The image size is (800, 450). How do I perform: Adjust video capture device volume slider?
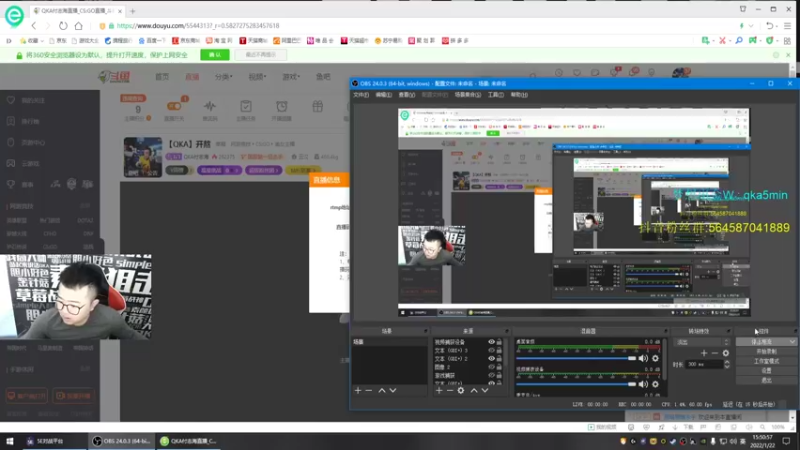(x=577, y=384)
